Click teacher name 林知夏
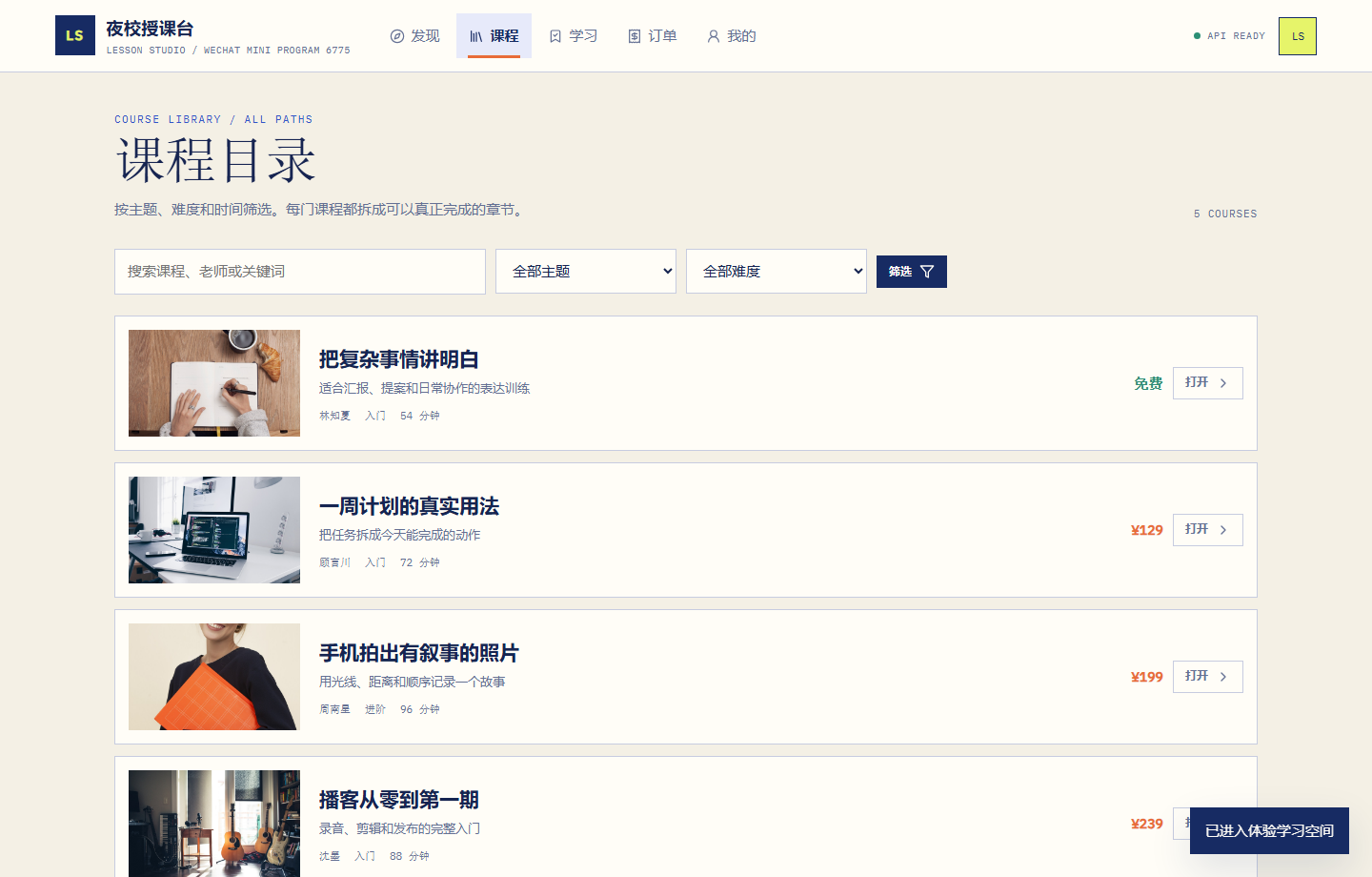Image resolution: width=1372 pixels, height=877 pixels. [334, 416]
